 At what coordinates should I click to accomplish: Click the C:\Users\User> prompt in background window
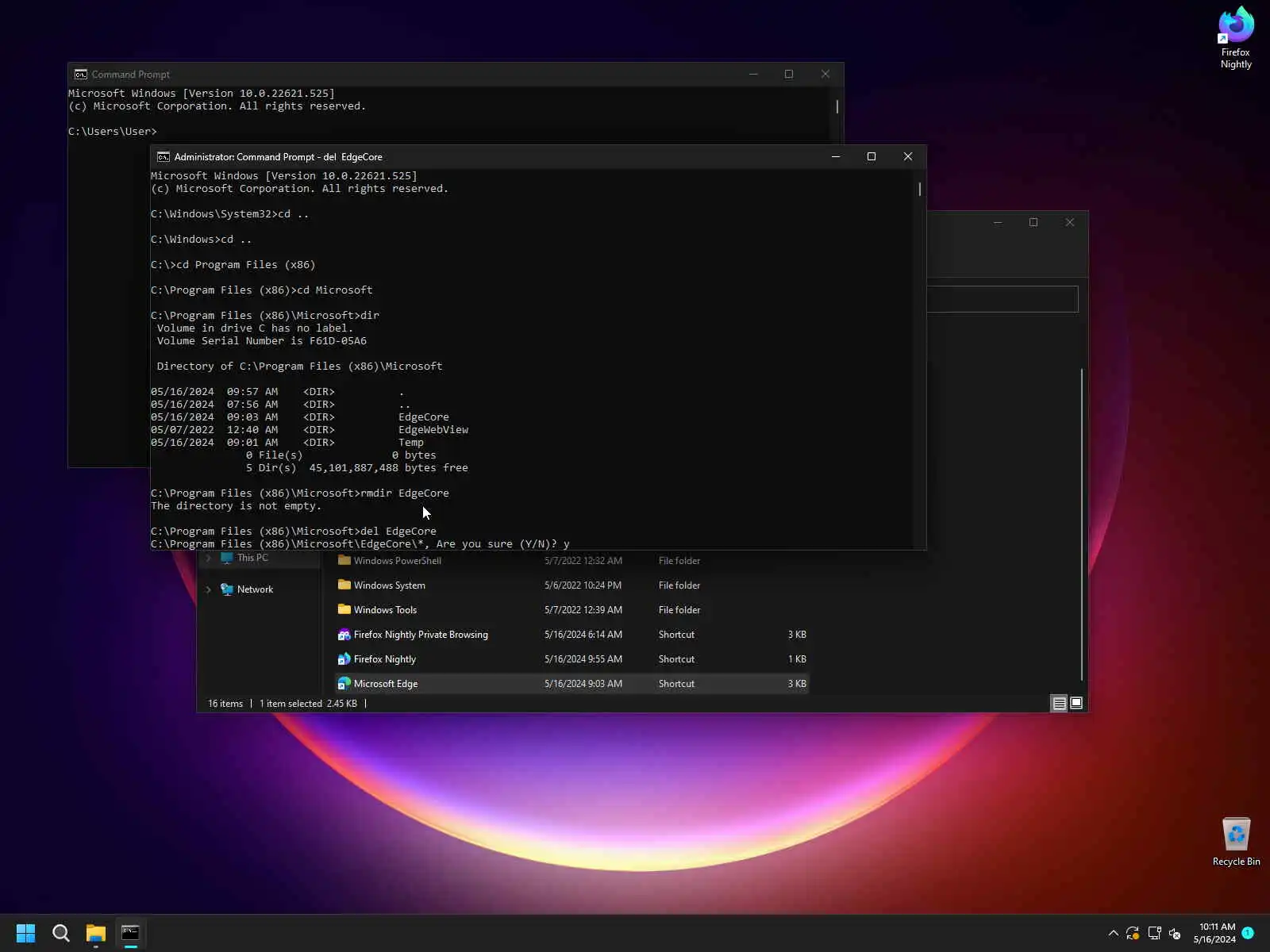[x=113, y=132]
